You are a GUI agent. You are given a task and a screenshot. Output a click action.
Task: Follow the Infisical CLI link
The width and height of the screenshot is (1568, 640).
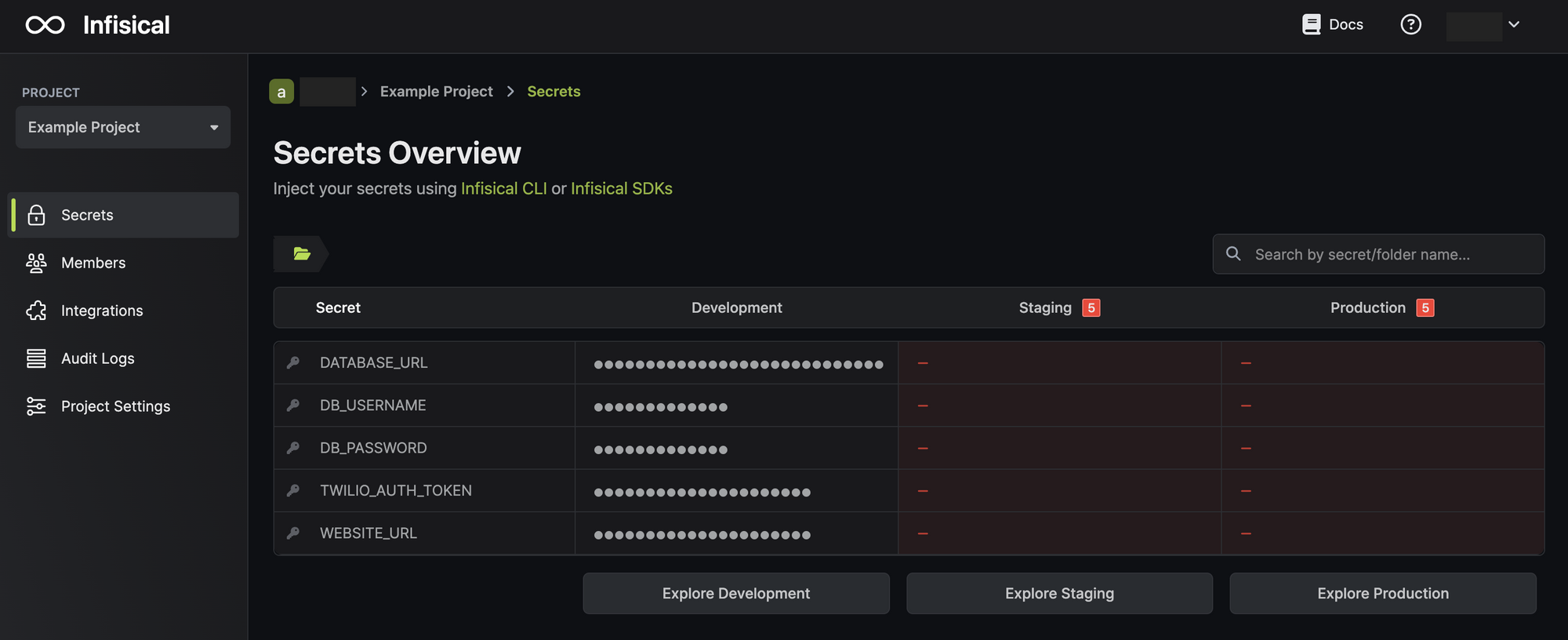coord(503,189)
